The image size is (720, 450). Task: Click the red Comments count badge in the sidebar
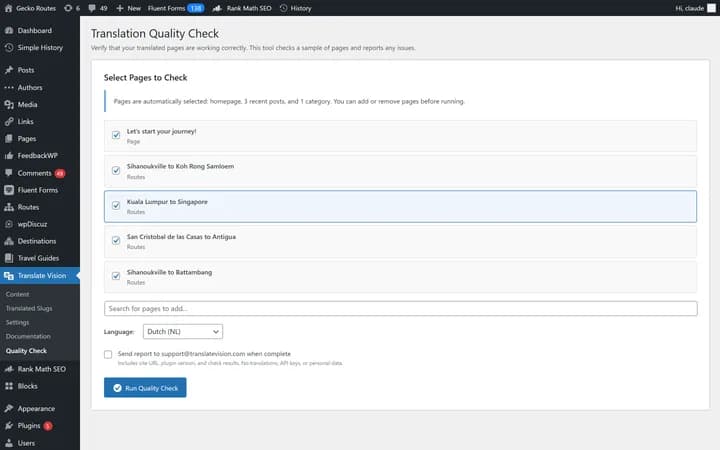[60, 173]
